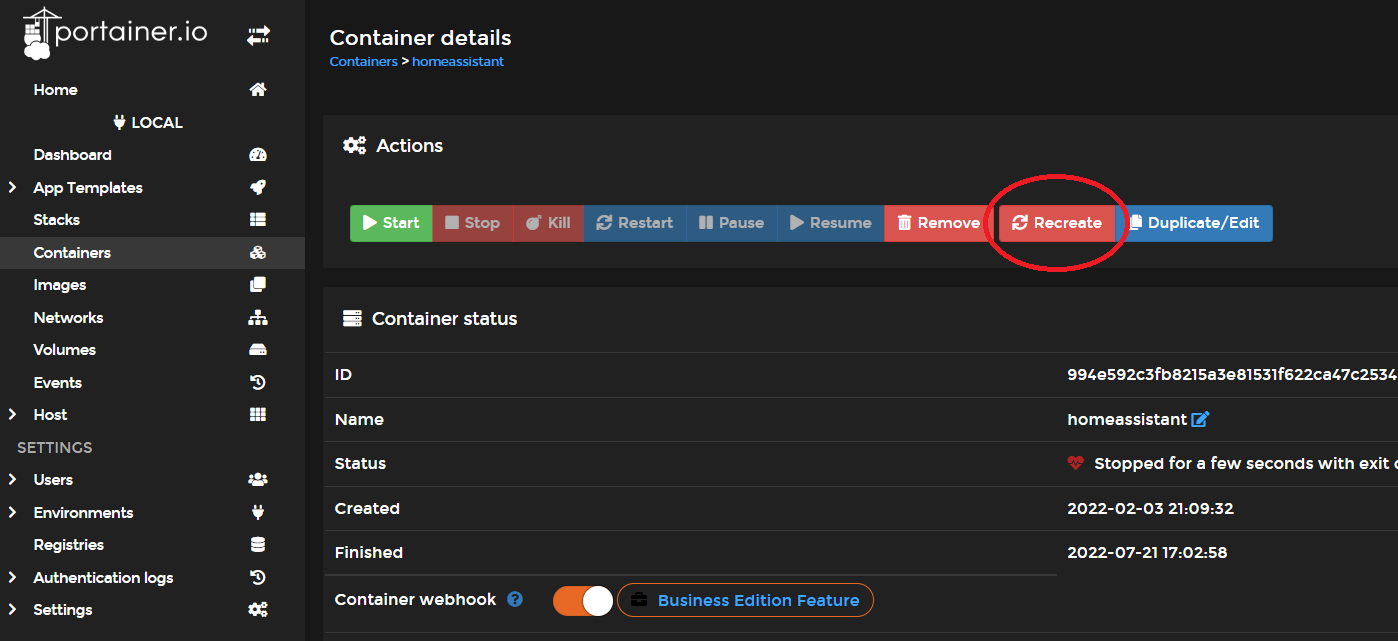Toggle the Container webhook switch
This screenshot has height=641, width=1398.
click(583, 600)
